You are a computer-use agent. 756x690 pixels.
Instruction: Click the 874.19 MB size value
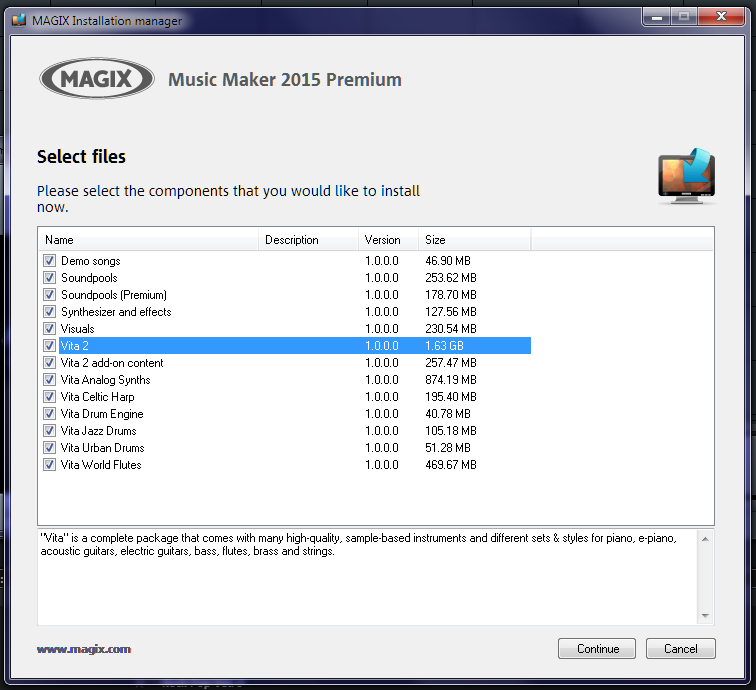tap(451, 379)
